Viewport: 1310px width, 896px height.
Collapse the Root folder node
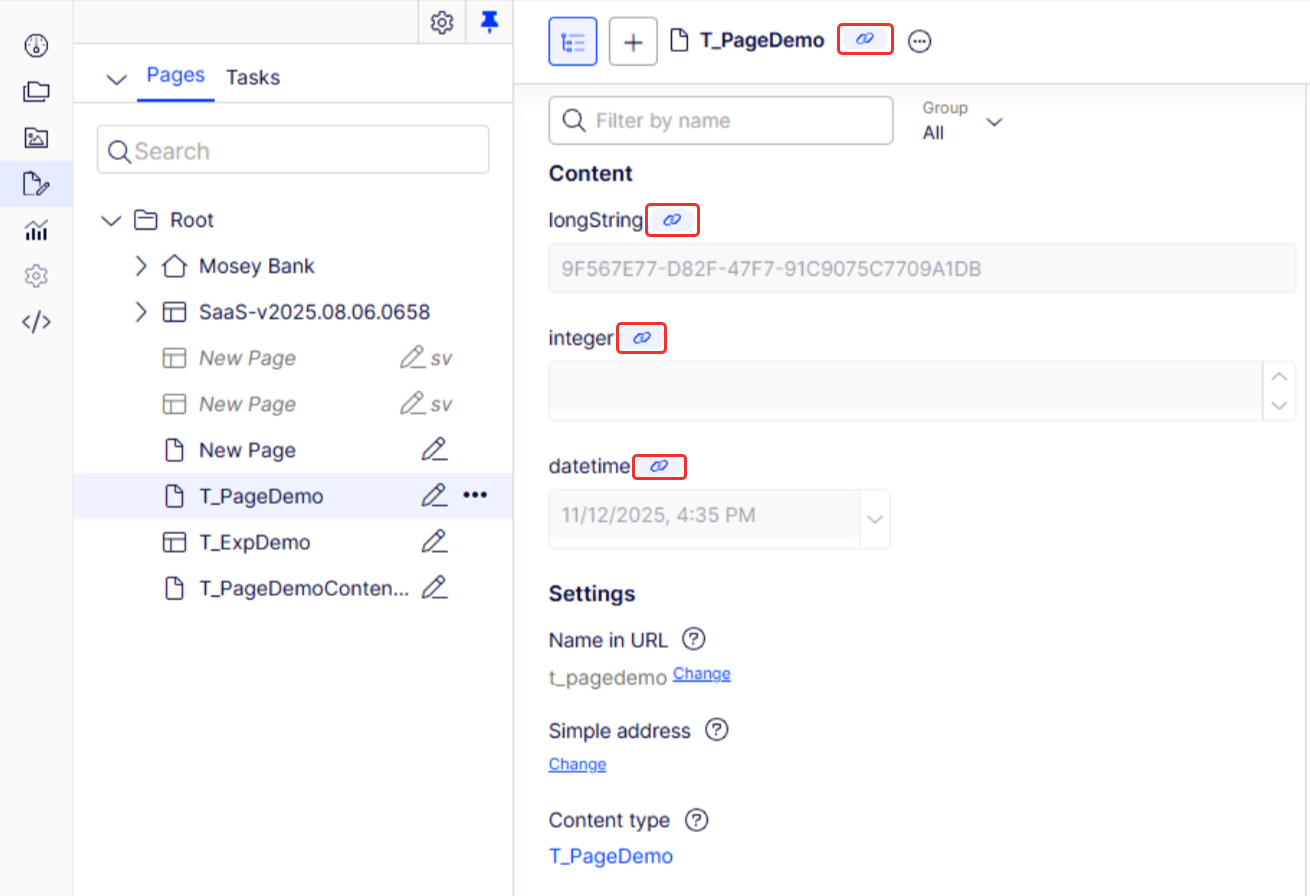point(111,220)
